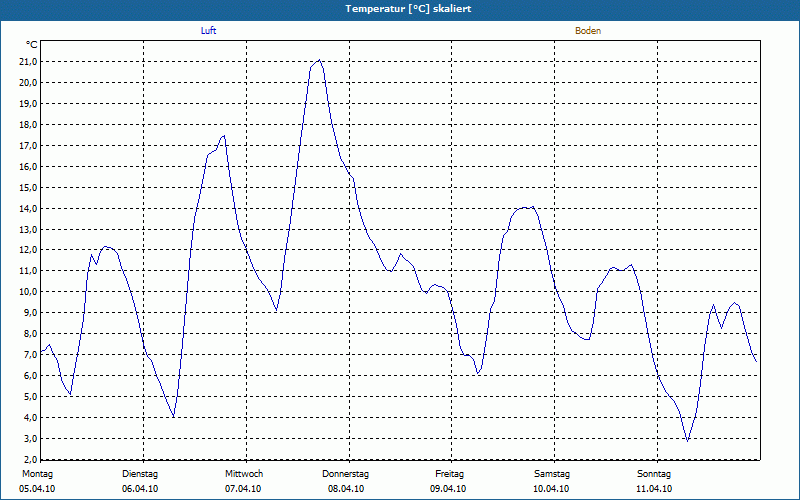Click the curve's lowest point on Sunday

tap(688, 441)
